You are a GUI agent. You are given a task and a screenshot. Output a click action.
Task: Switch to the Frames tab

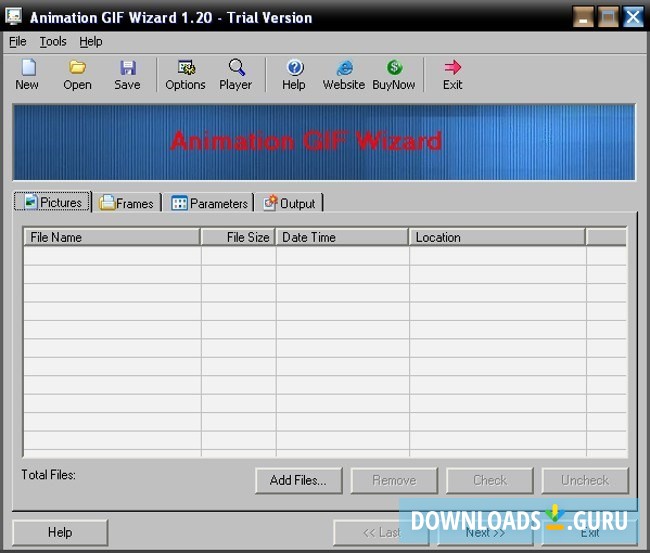pyautogui.click(x=126, y=203)
